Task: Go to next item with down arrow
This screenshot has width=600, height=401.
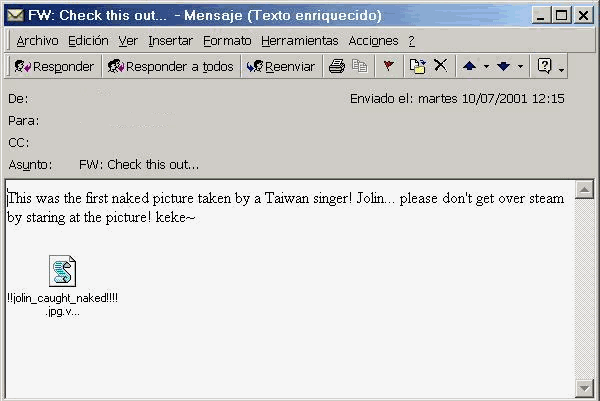Action: 503,66
